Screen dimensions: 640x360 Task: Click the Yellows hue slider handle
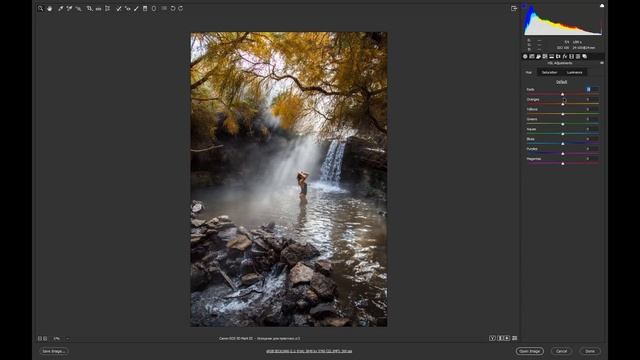[562, 114]
